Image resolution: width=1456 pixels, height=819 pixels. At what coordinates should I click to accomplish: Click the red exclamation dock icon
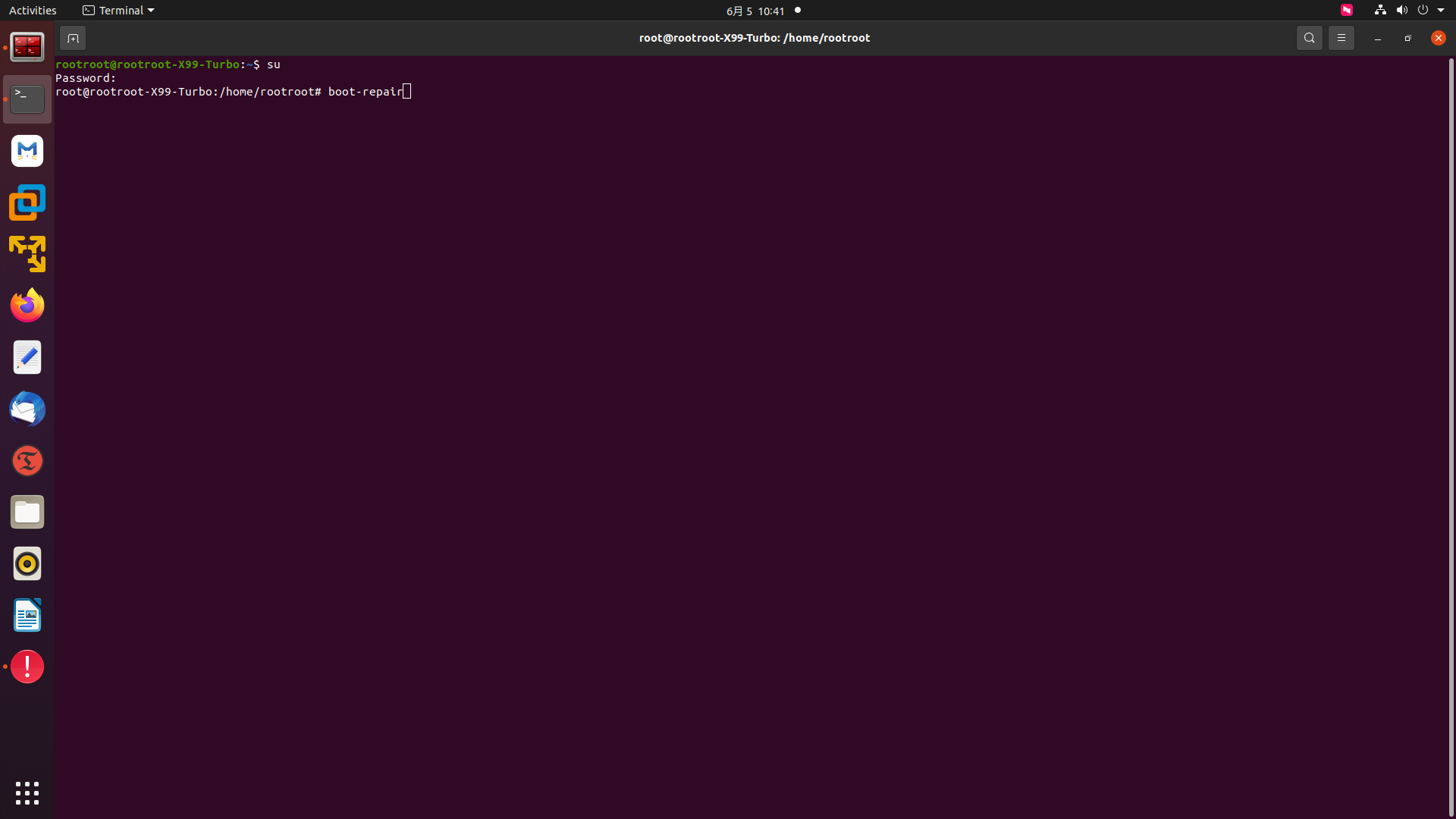coord(27,667)
